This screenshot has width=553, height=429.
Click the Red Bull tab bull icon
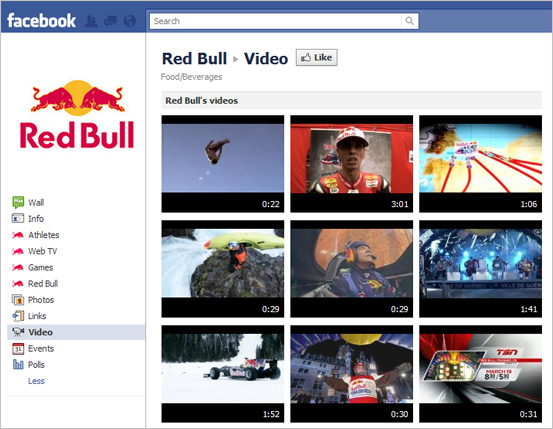18,283
